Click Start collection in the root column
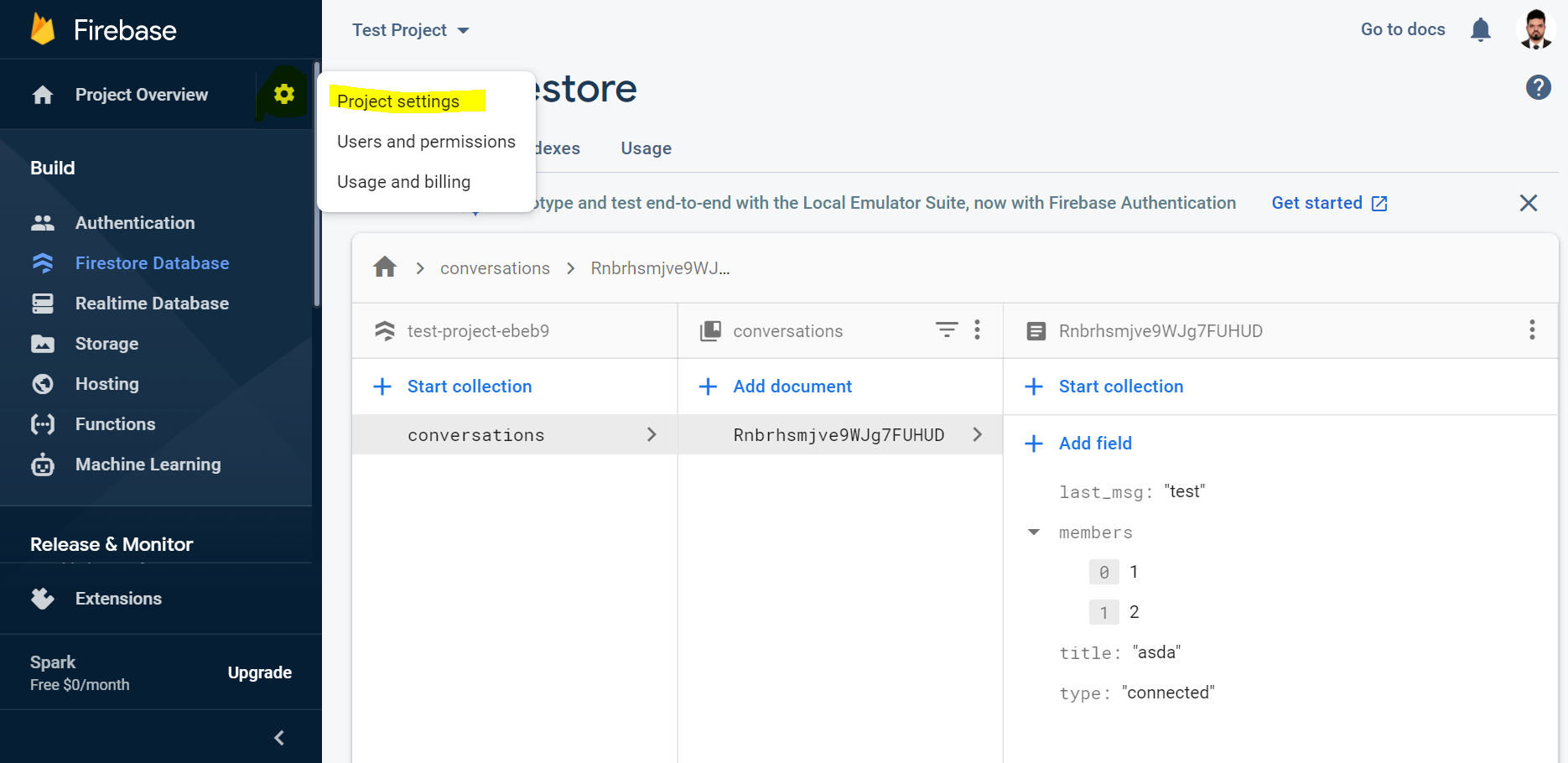Screen dimensions: 1568x763 tap(470, 387)
